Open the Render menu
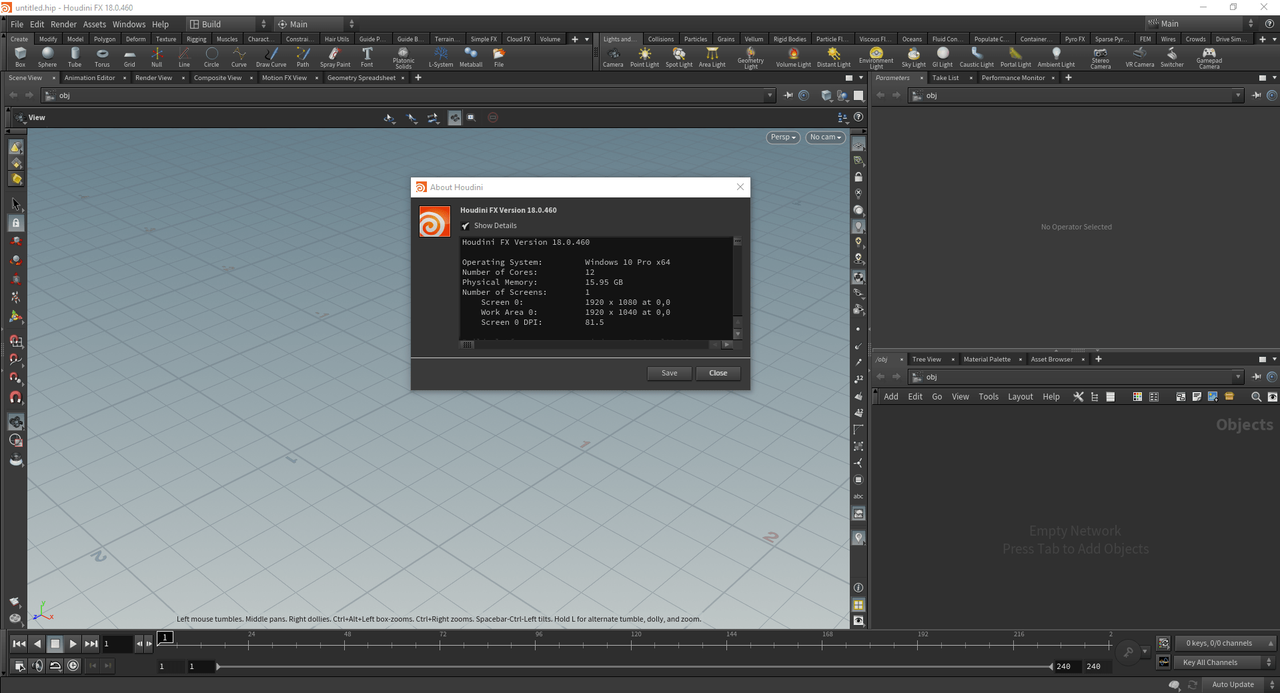This screenshot has height=693, width=1280. (63, 24)
